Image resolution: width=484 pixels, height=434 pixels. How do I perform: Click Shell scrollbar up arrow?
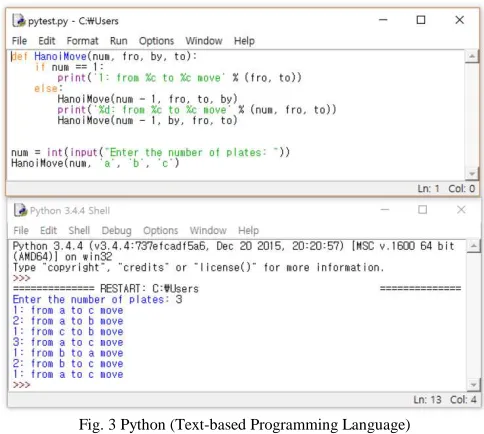tap(473, 246)
